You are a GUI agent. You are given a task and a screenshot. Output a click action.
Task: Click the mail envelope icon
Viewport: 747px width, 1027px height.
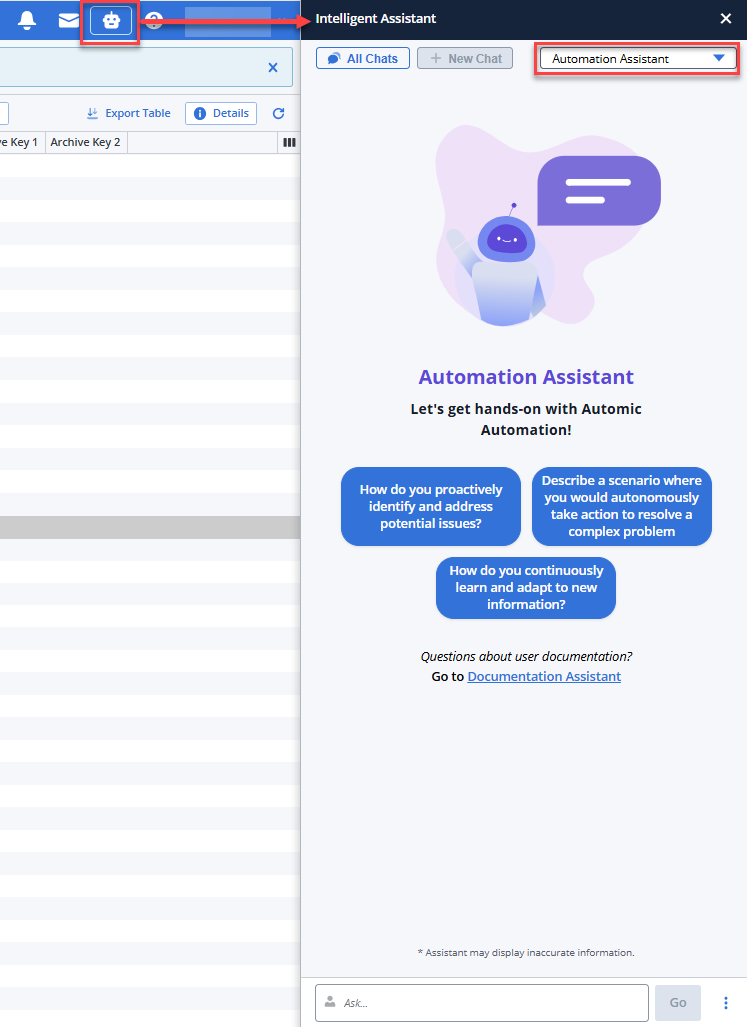point(68,20)
